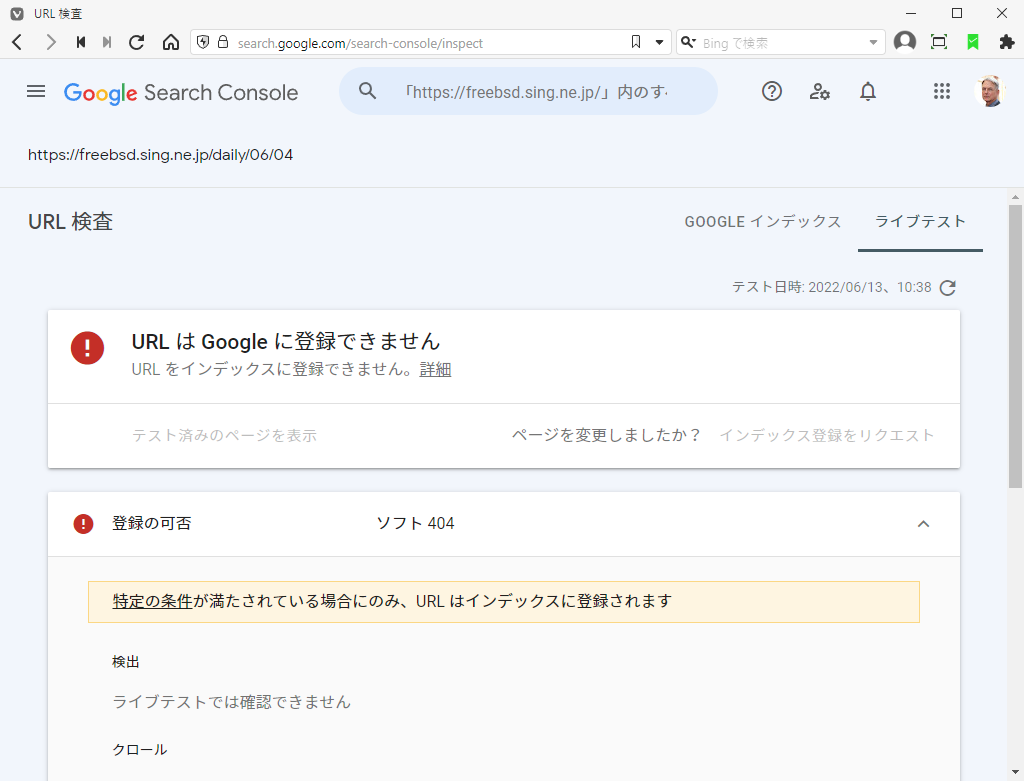This screenshot has width=1024, height=781.
Task: Click the page capture icon
Action: click(939, 42)
